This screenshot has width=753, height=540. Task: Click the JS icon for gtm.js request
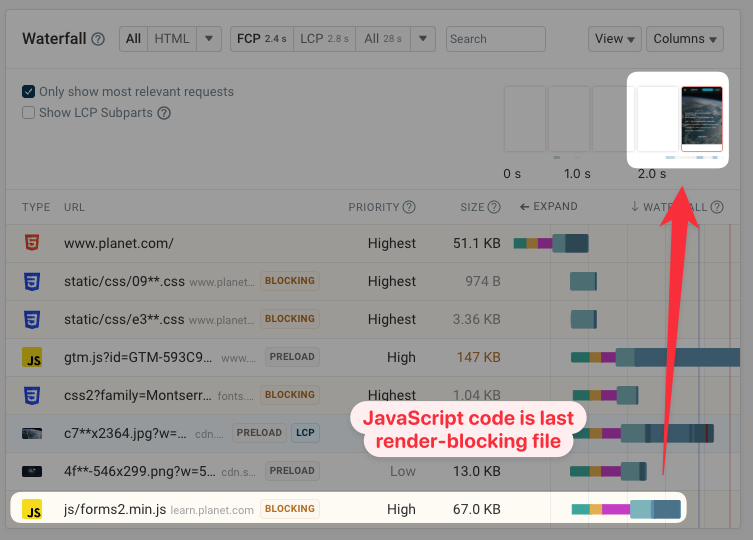coord(33,357)
